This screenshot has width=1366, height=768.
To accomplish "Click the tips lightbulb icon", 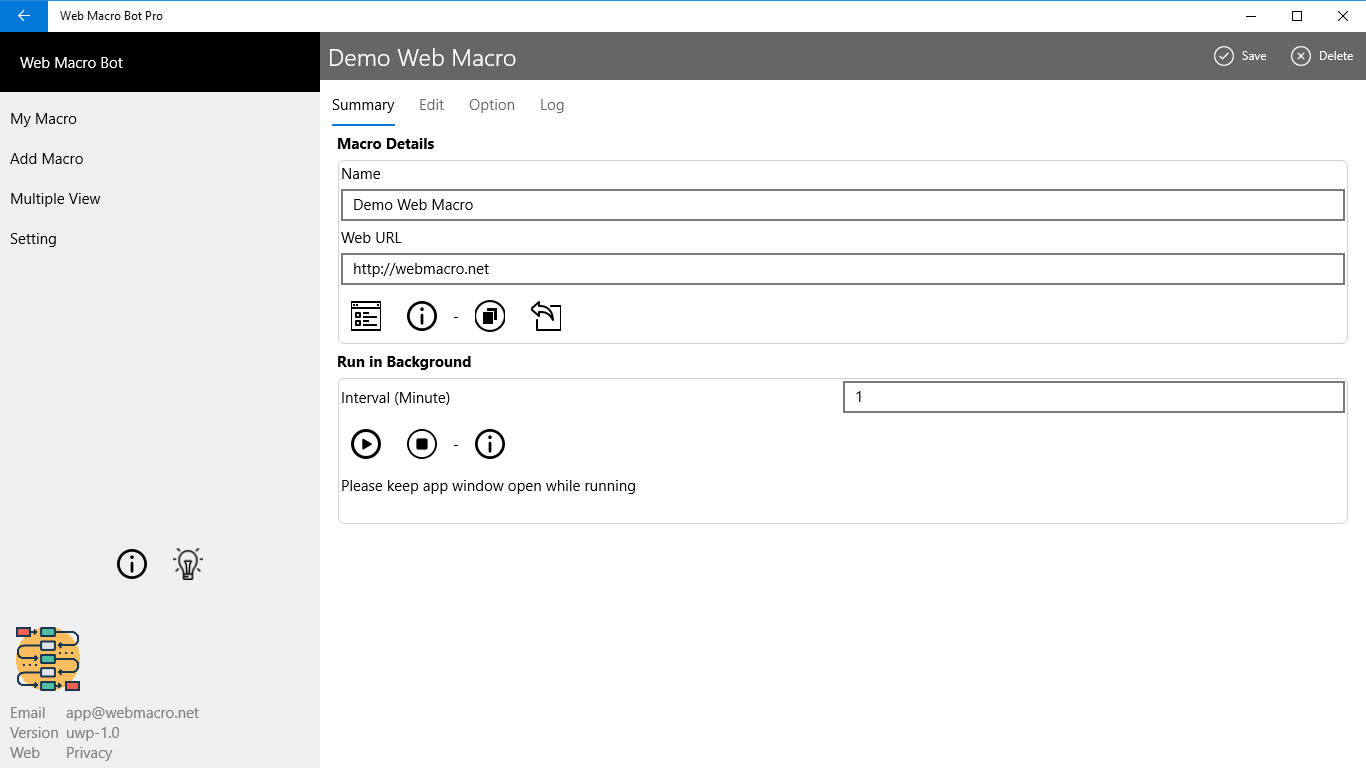I will [x=187, y=563].
